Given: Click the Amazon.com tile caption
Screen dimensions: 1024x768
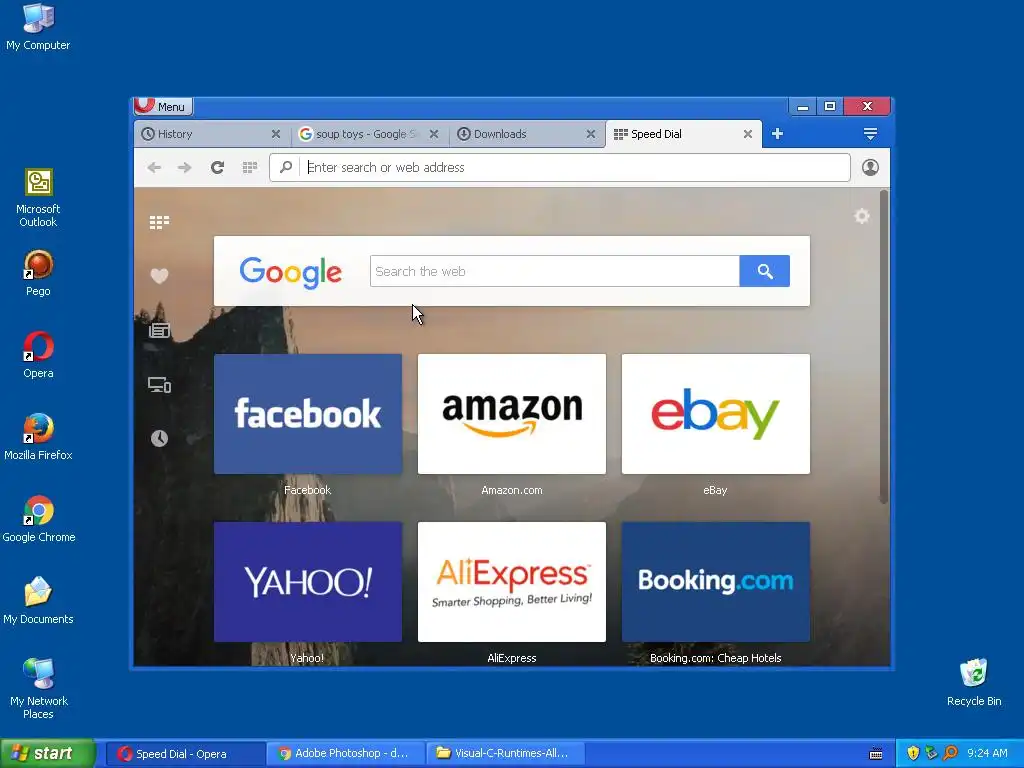Looking at the screenshot, I should (512, 490).
